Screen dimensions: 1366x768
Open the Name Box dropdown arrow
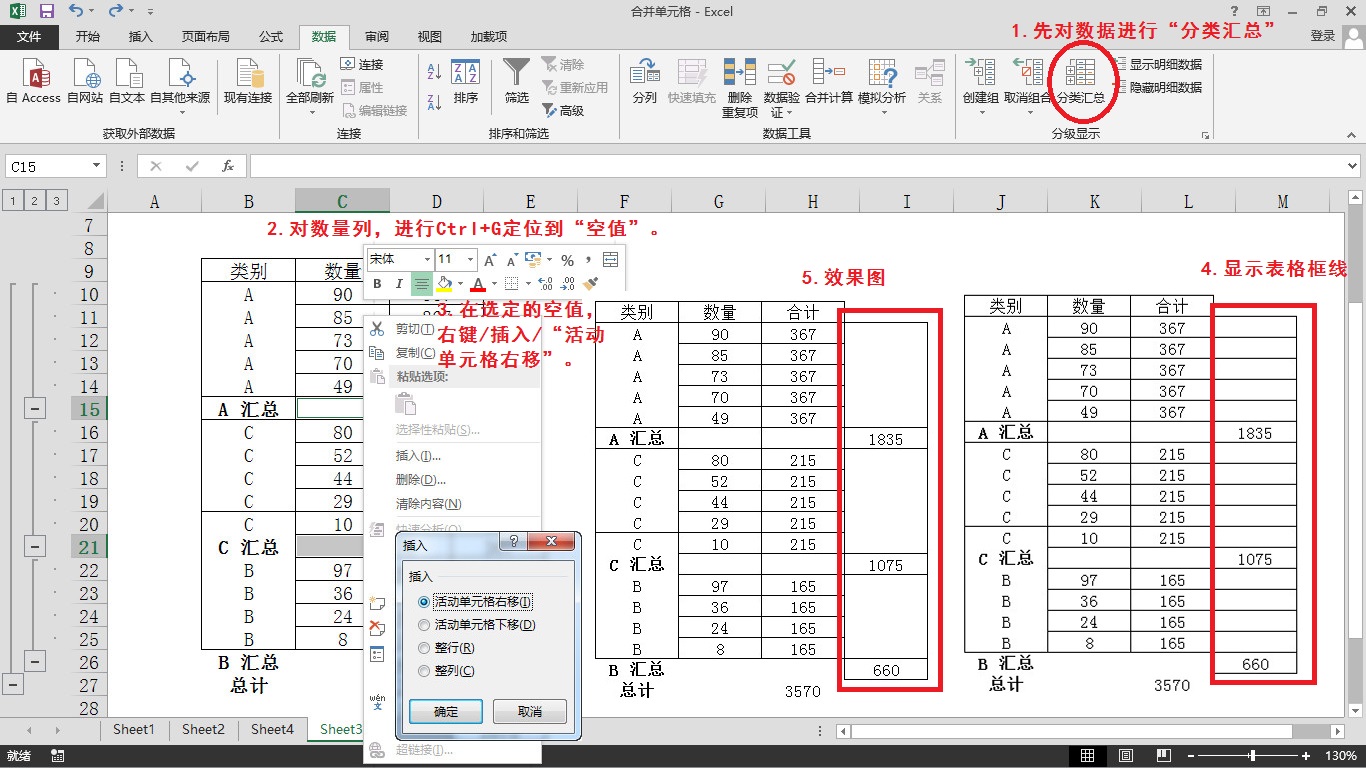coord(97,166)
